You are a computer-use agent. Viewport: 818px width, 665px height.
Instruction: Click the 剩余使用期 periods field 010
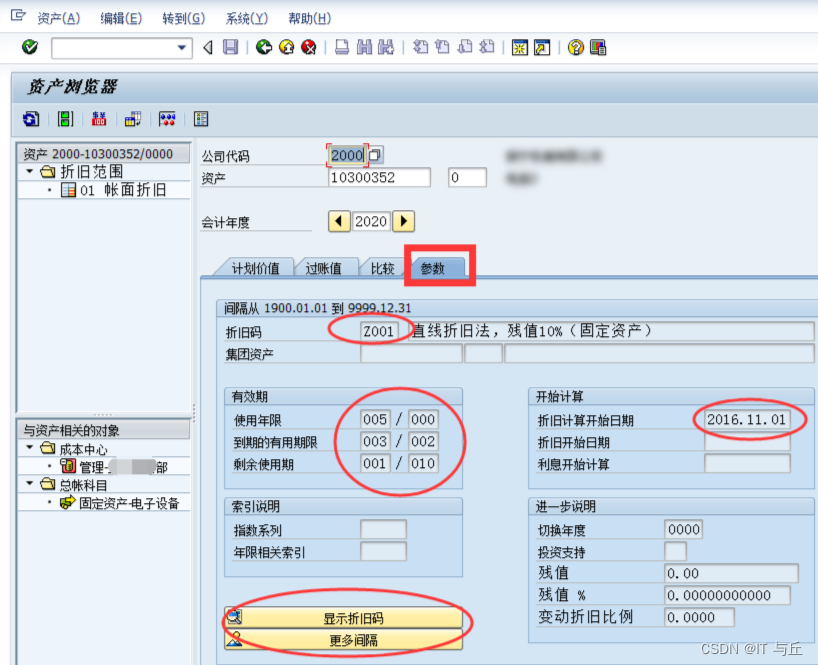point(423,463)
